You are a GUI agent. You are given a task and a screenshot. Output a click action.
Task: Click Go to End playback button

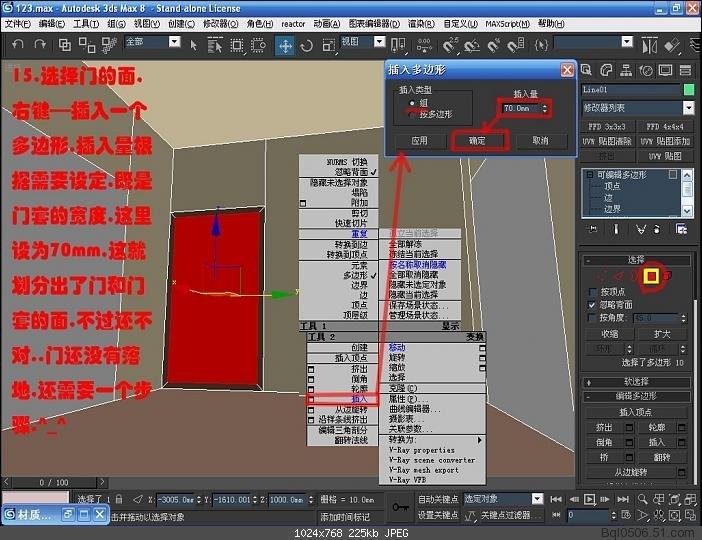pyautogui.click(x=623, y=499)
